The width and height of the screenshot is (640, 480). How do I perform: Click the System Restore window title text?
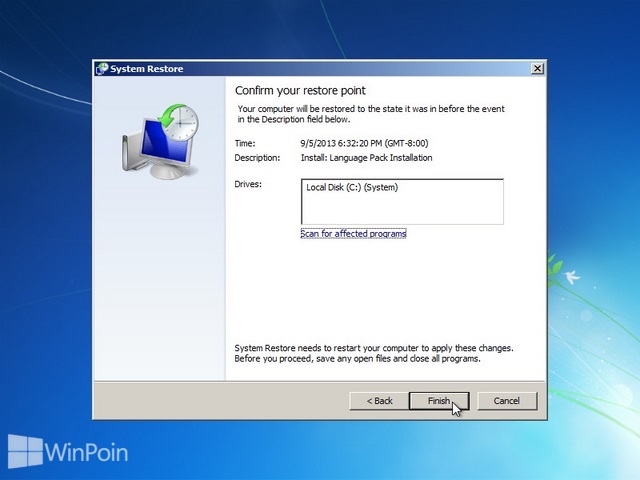(x=147, y=69)
